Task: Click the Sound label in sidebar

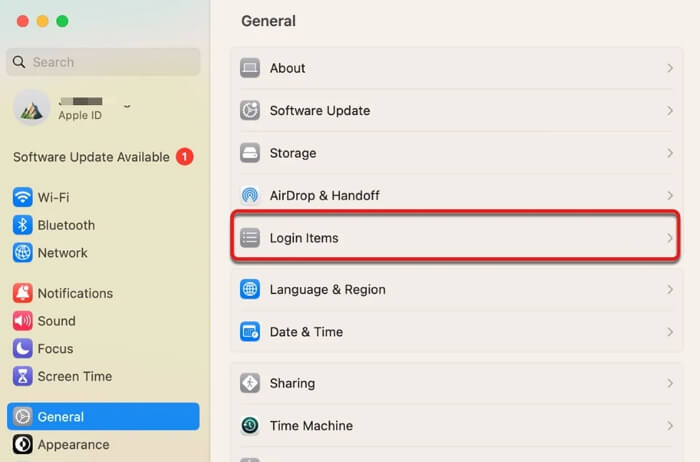Action: pyautogui.click(x=56, y=321)
